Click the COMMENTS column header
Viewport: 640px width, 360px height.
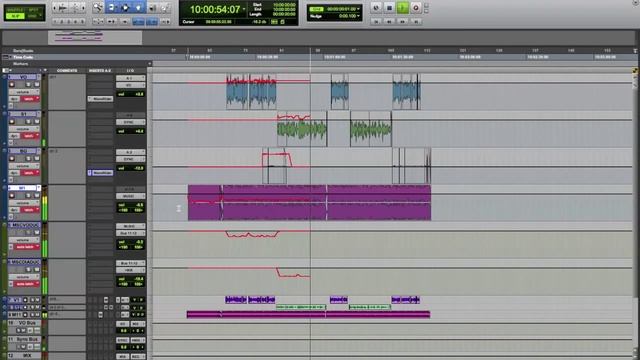click(67, 71)
